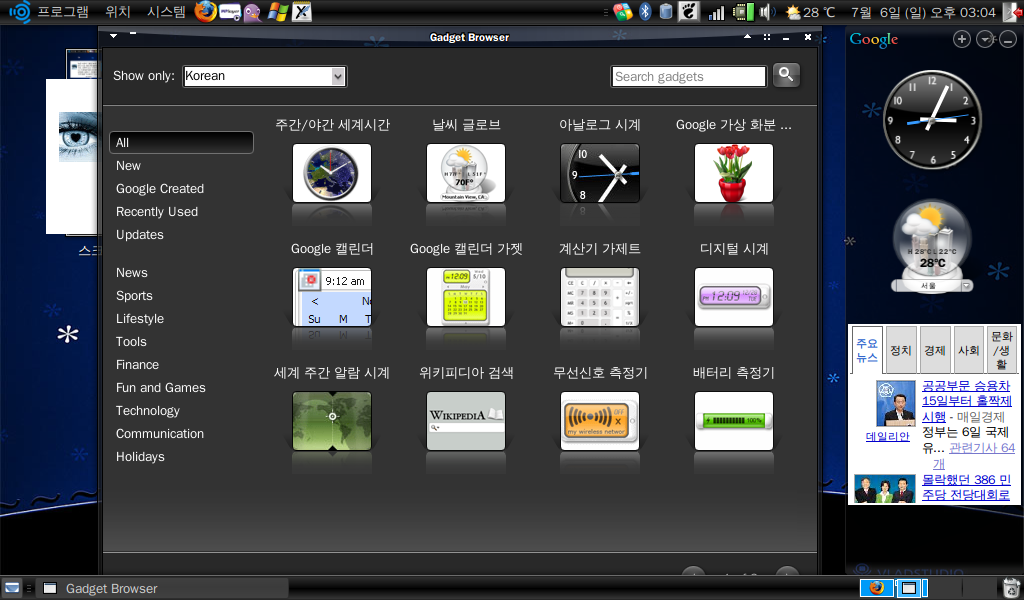This screenshot has height=600, width=1024.
Task: Launch Pidgin messenger from top panel
Action: (253, 12)
